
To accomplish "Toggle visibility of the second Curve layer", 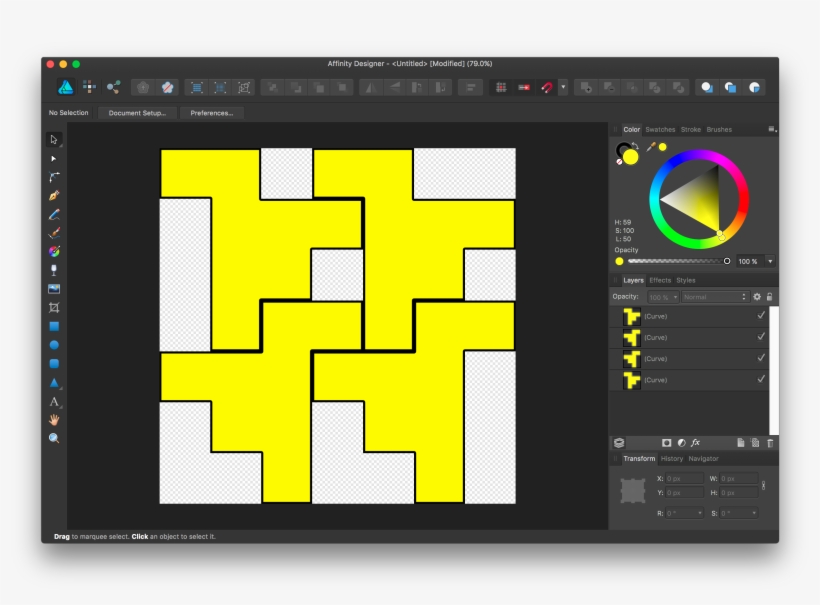I will (x=761, y=337).
